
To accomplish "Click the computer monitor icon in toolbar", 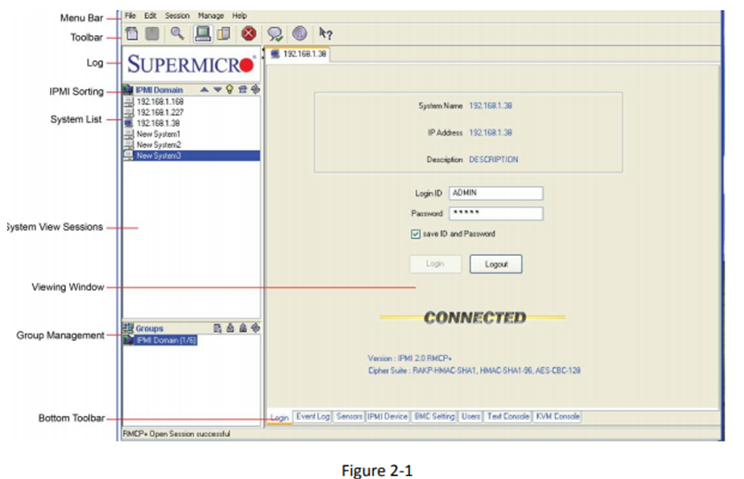I will (x=202, y=33).
